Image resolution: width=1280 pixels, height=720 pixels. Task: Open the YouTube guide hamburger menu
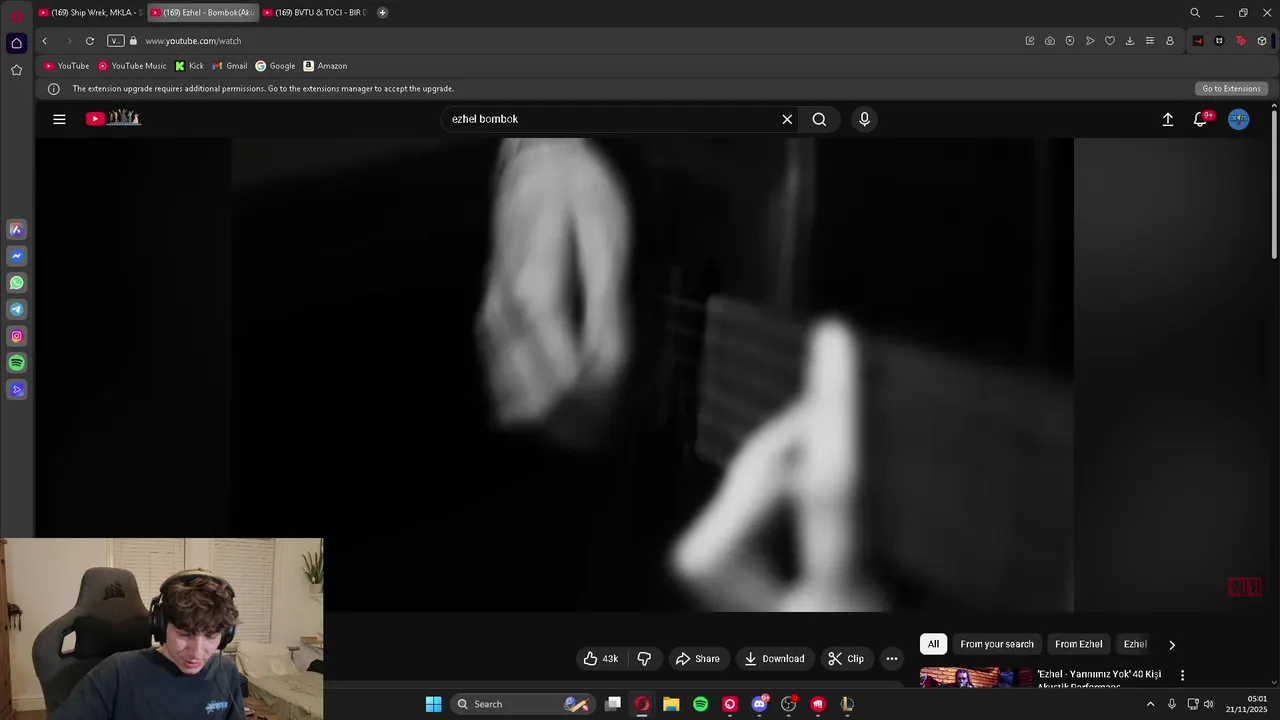[x=59, y=119]
